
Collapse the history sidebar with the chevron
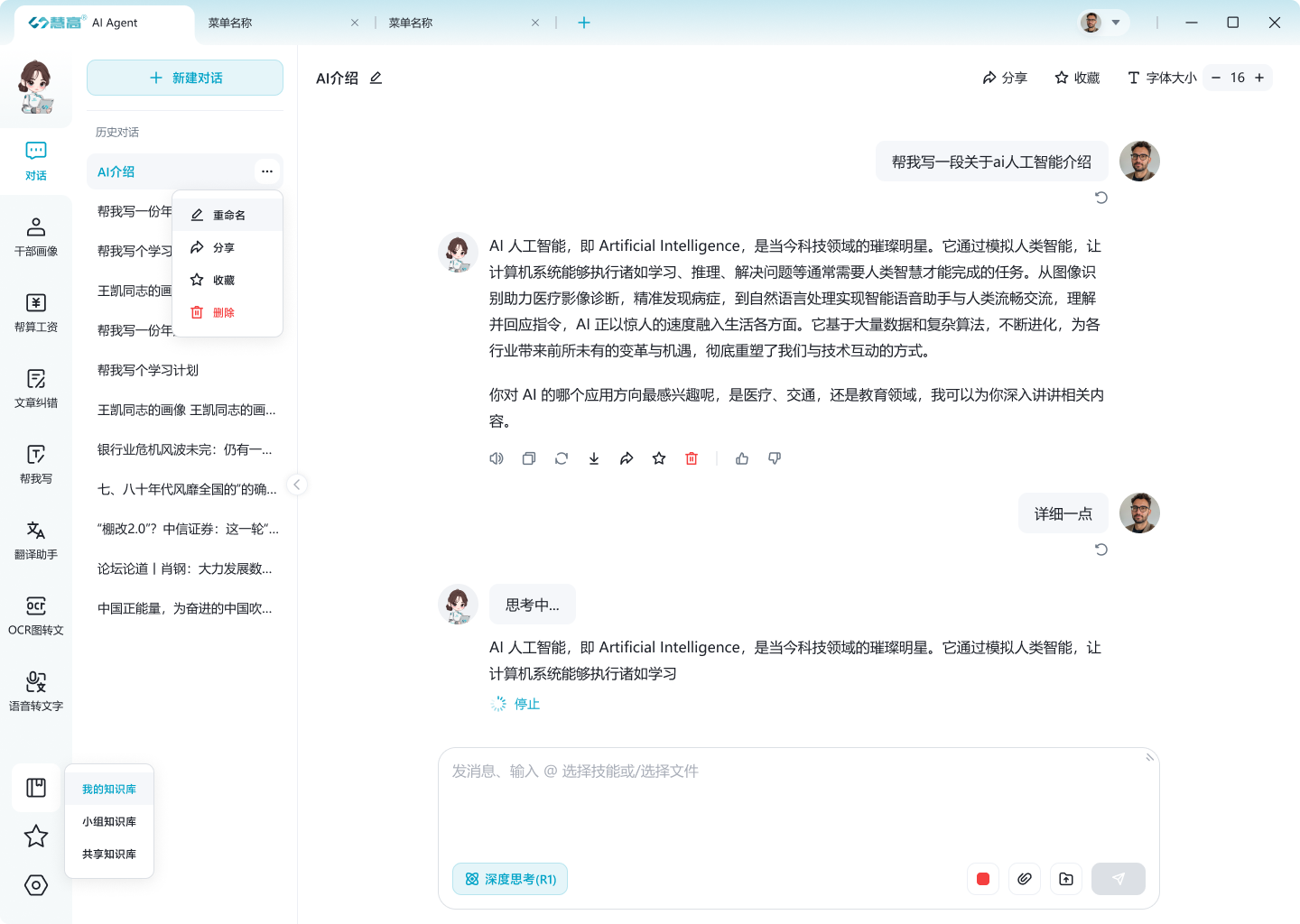(x=297, y=485)
